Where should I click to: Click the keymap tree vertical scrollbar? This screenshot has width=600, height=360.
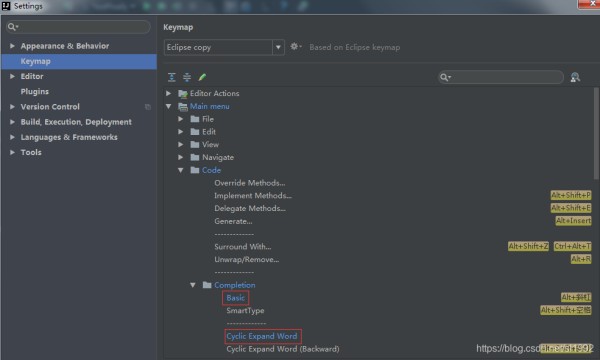pyautogui.click(x=596, y=134)
